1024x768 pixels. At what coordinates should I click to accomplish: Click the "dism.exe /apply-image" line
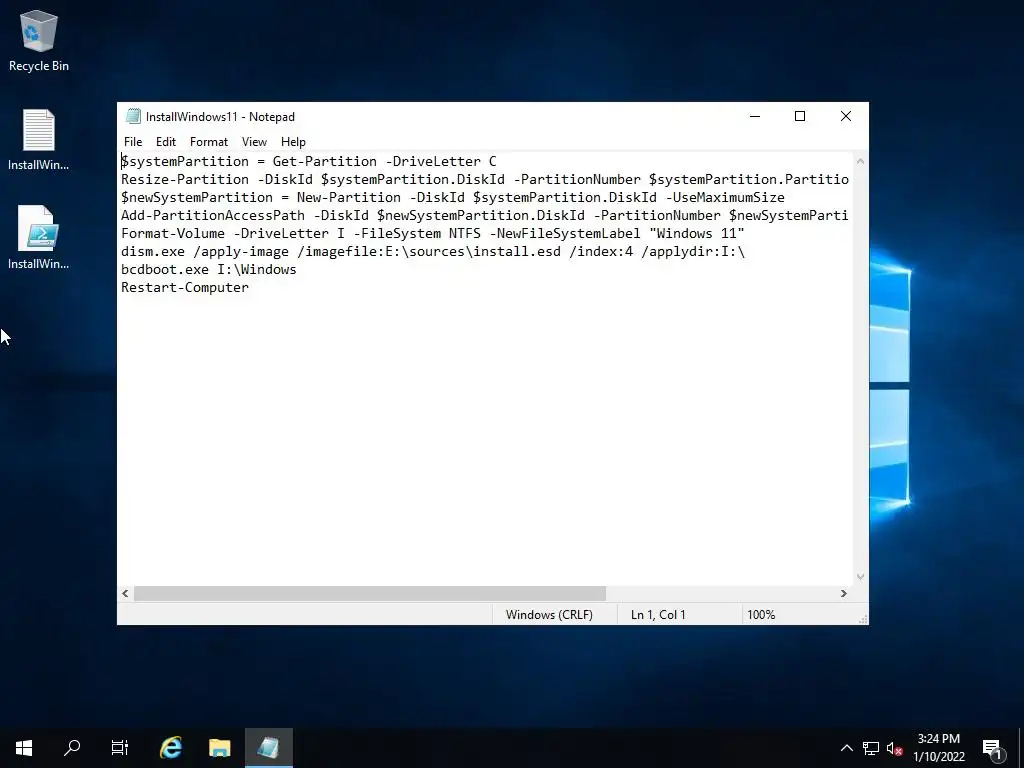(x=432, y=251)
